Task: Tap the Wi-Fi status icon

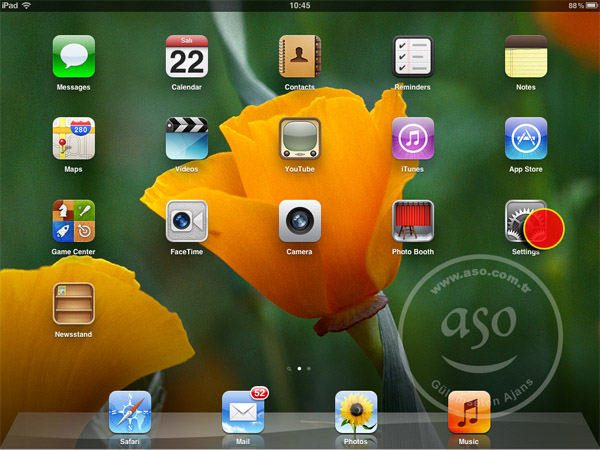Action: click(26, 5)
